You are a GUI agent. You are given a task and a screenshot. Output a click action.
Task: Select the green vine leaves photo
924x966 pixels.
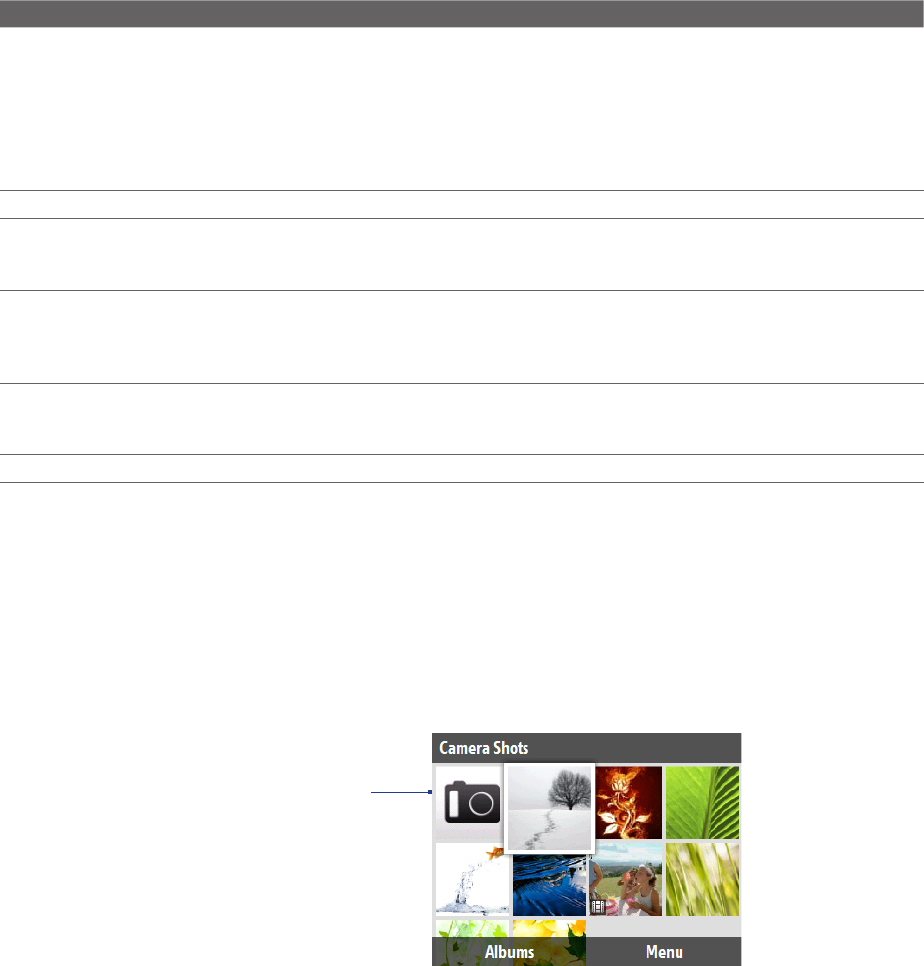pos(472,928)
